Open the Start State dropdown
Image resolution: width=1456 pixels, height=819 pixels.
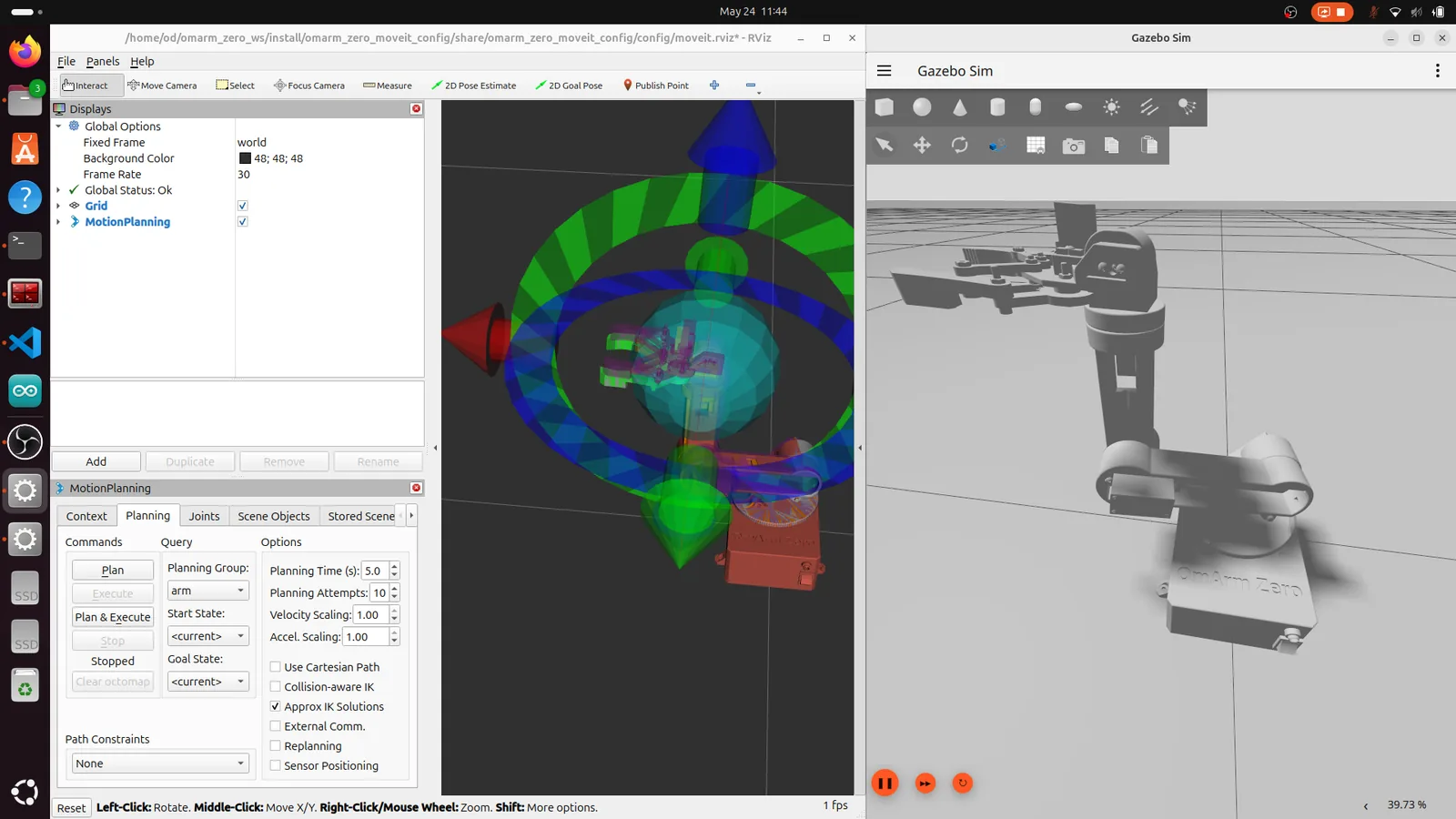click(207, 636)
